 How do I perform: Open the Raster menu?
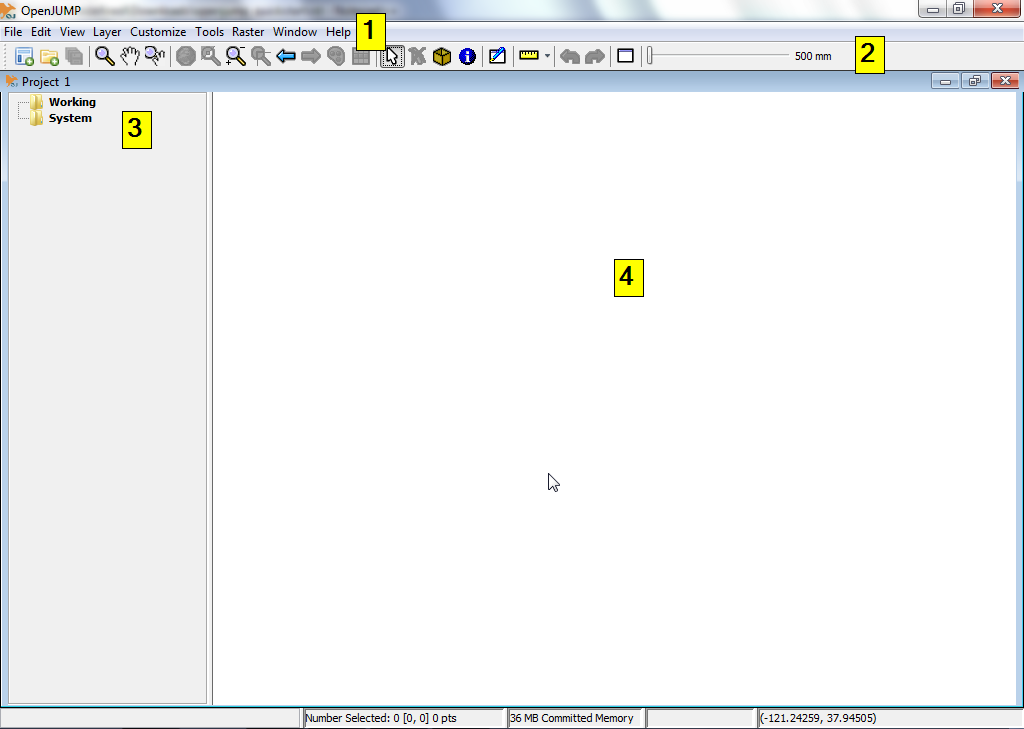tap(248, 32)
